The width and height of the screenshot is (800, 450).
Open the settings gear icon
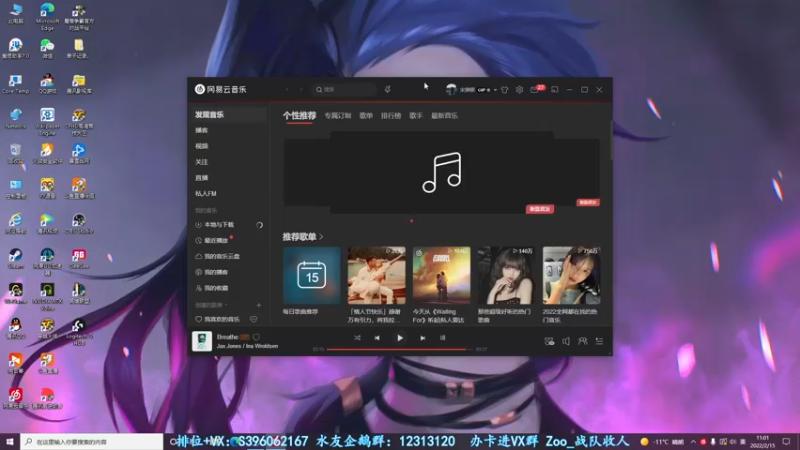(519, 89)
